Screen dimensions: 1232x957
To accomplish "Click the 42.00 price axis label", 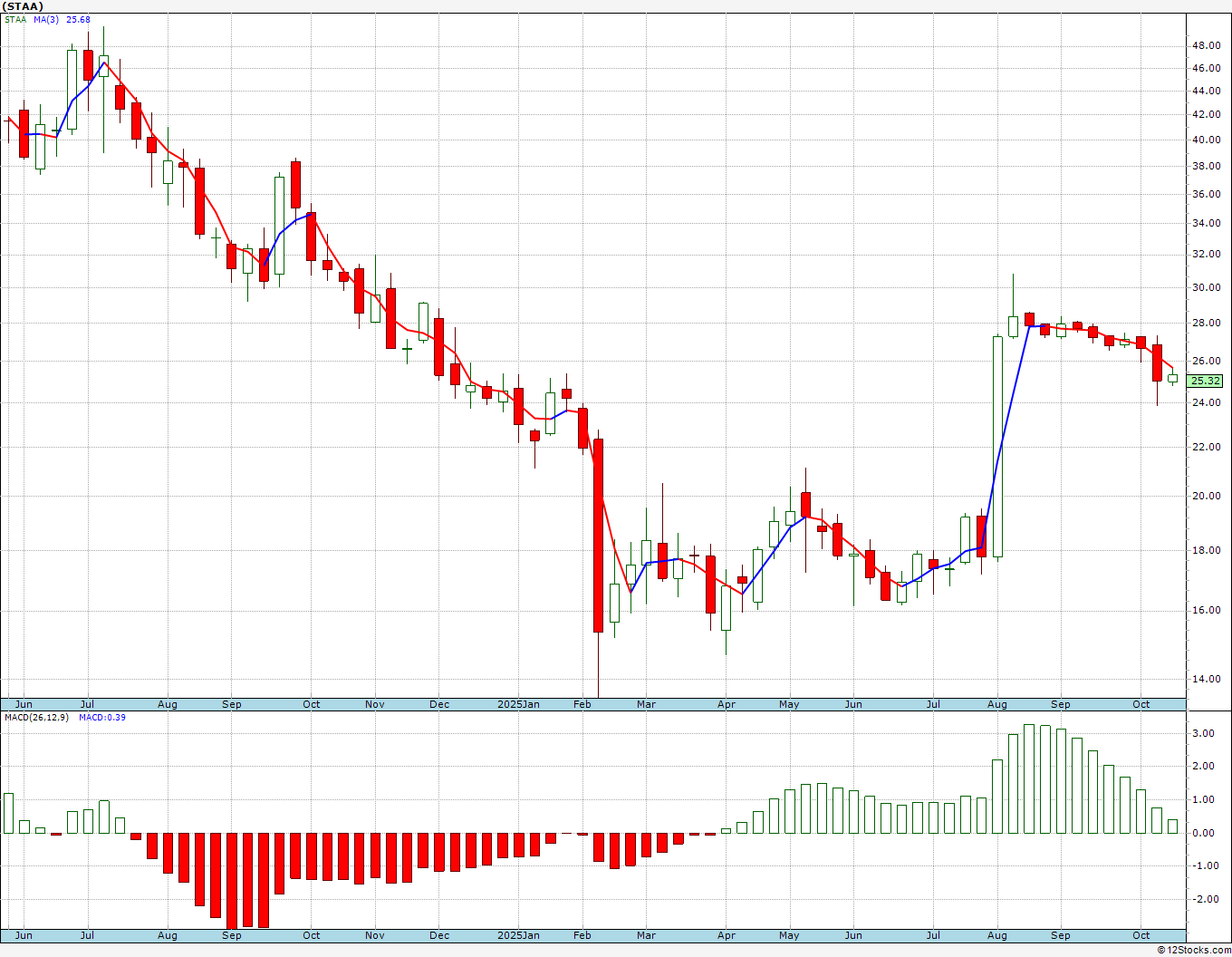I will (1205, 114).
